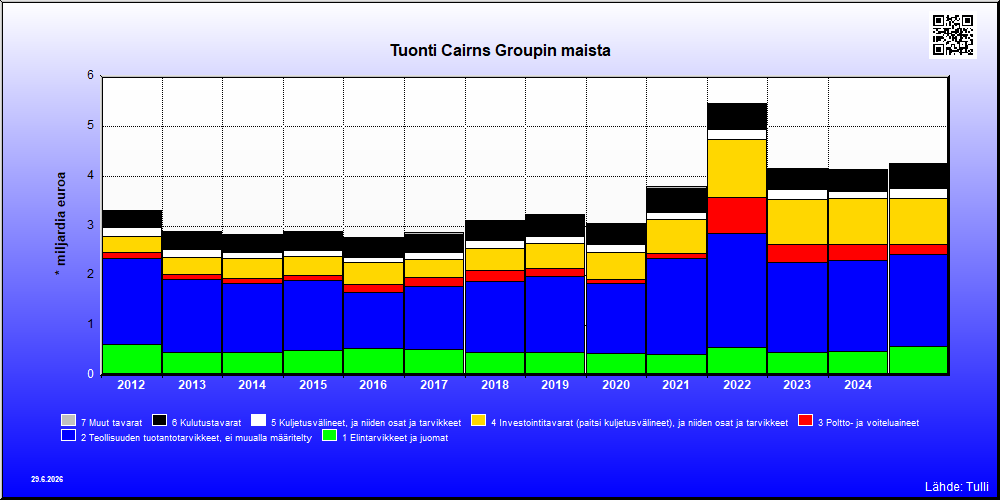Click the '5 Kuljetusvälineet, ja niiden osat' legend label
The height and width of the screenshot is (500, 1000).
click(366, 422)
